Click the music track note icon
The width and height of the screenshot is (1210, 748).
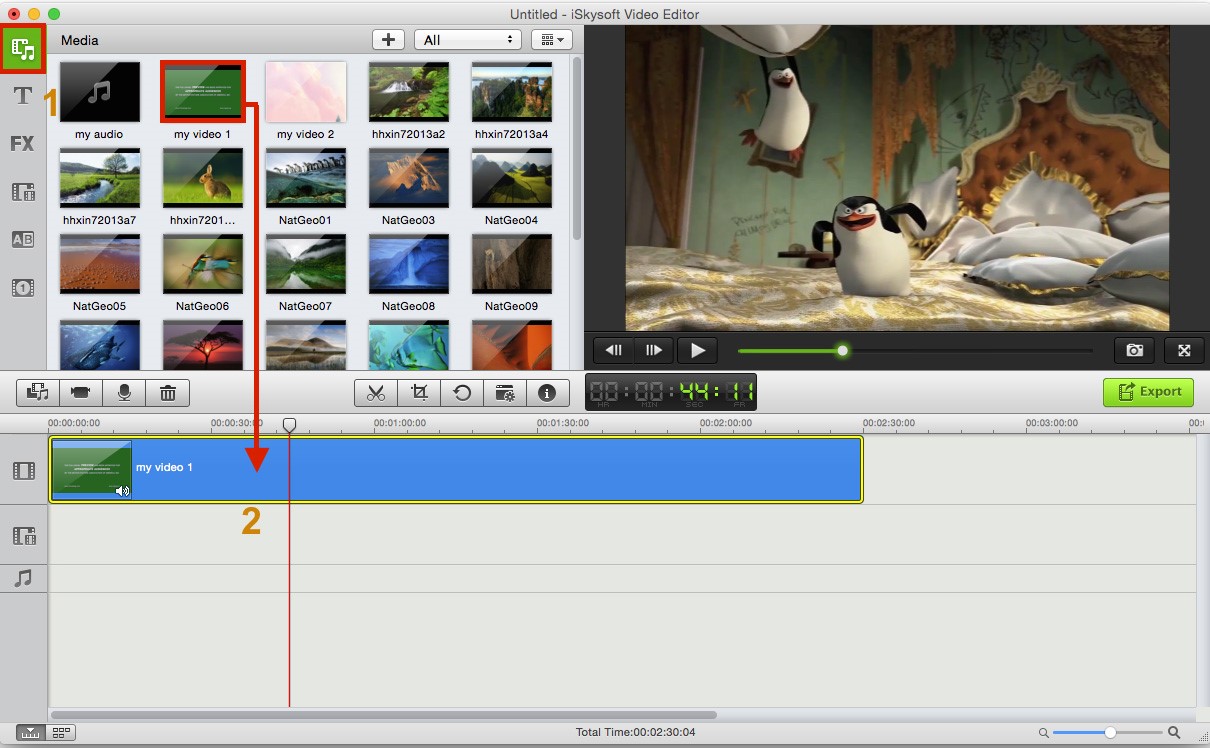(x=24, y=578)
